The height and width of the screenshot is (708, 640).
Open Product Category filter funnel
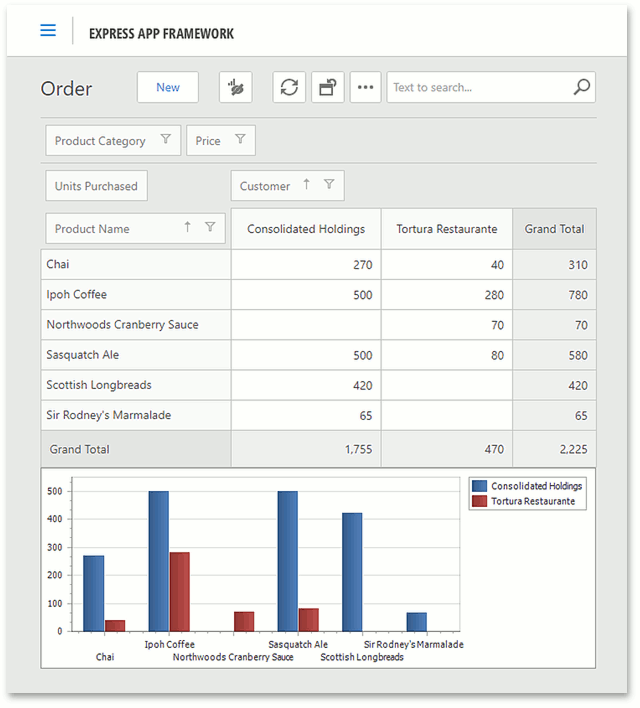(166, 139)
